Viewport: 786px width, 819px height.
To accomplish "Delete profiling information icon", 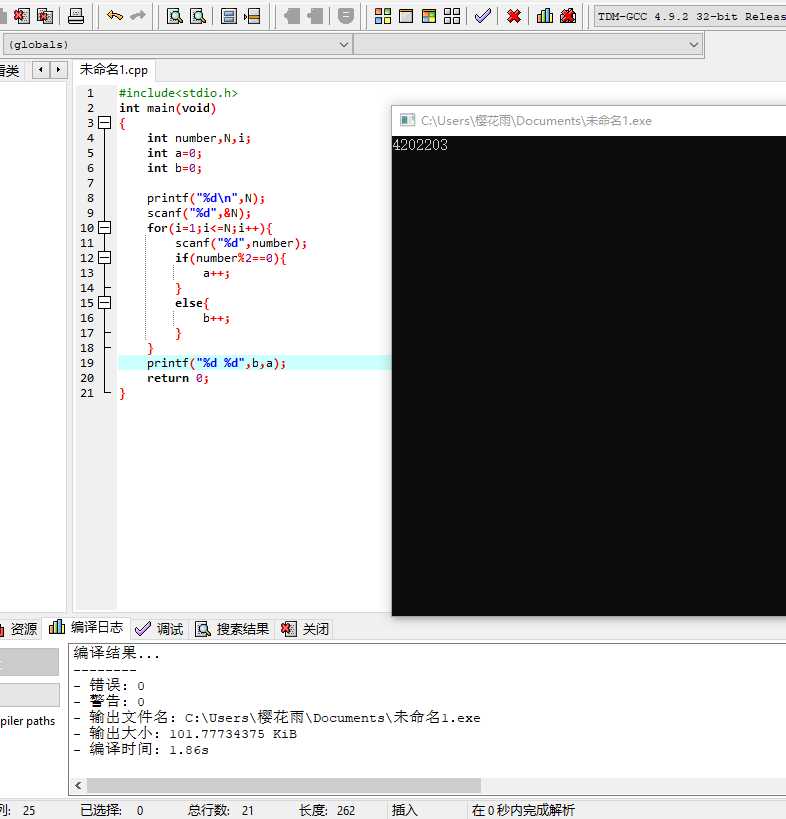I will click(x=568, y=16).
